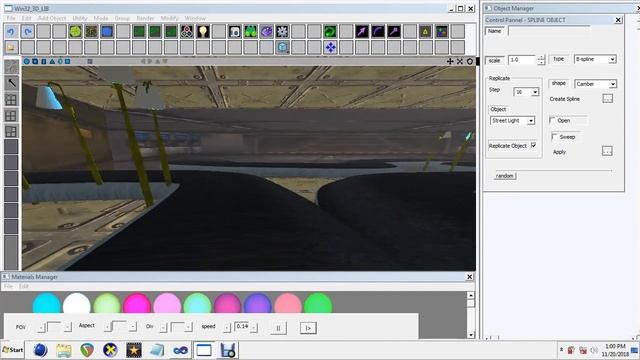Open the Modify menu

point(169,18)
